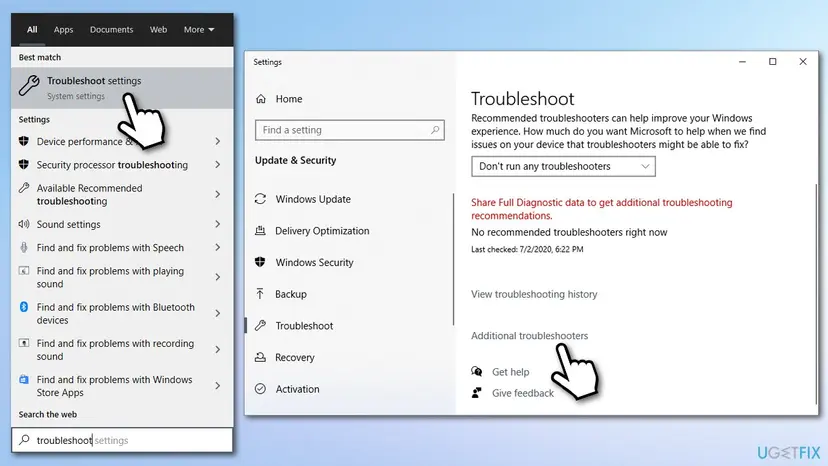828x466 pixels.
Task: Open the troubleshooter preference dropdown
Action: (563, 166)
